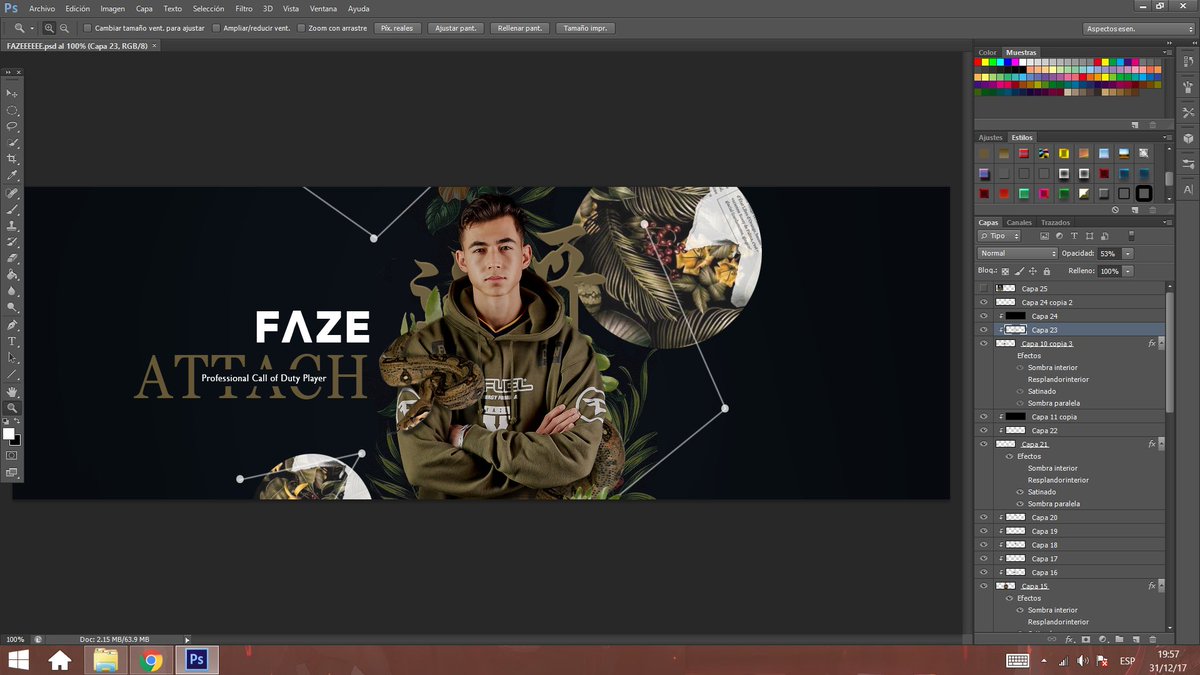Lock layer position icon

[1033, 271]
